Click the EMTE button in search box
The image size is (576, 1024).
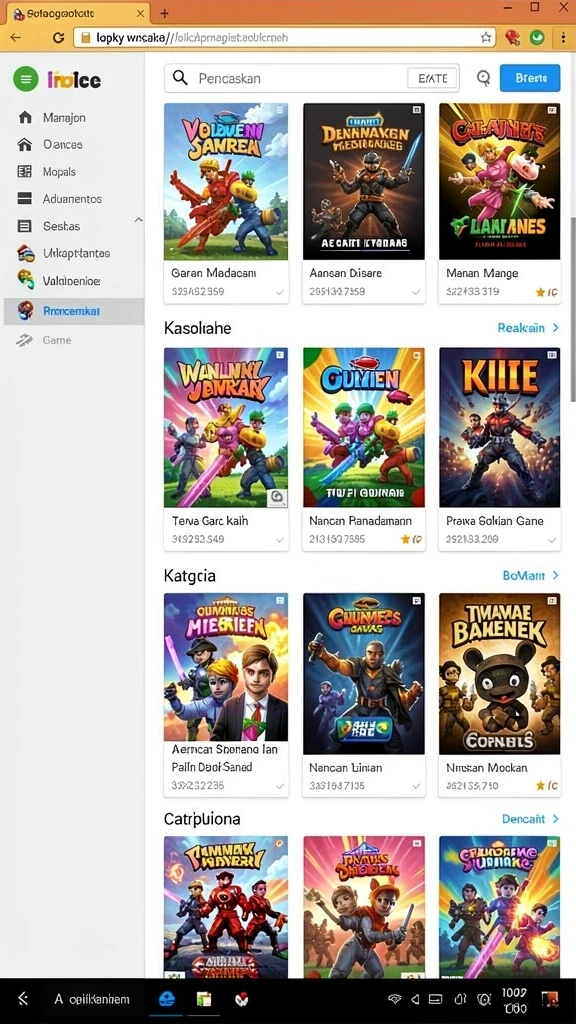pyautogui.click(x=432, y=78)
